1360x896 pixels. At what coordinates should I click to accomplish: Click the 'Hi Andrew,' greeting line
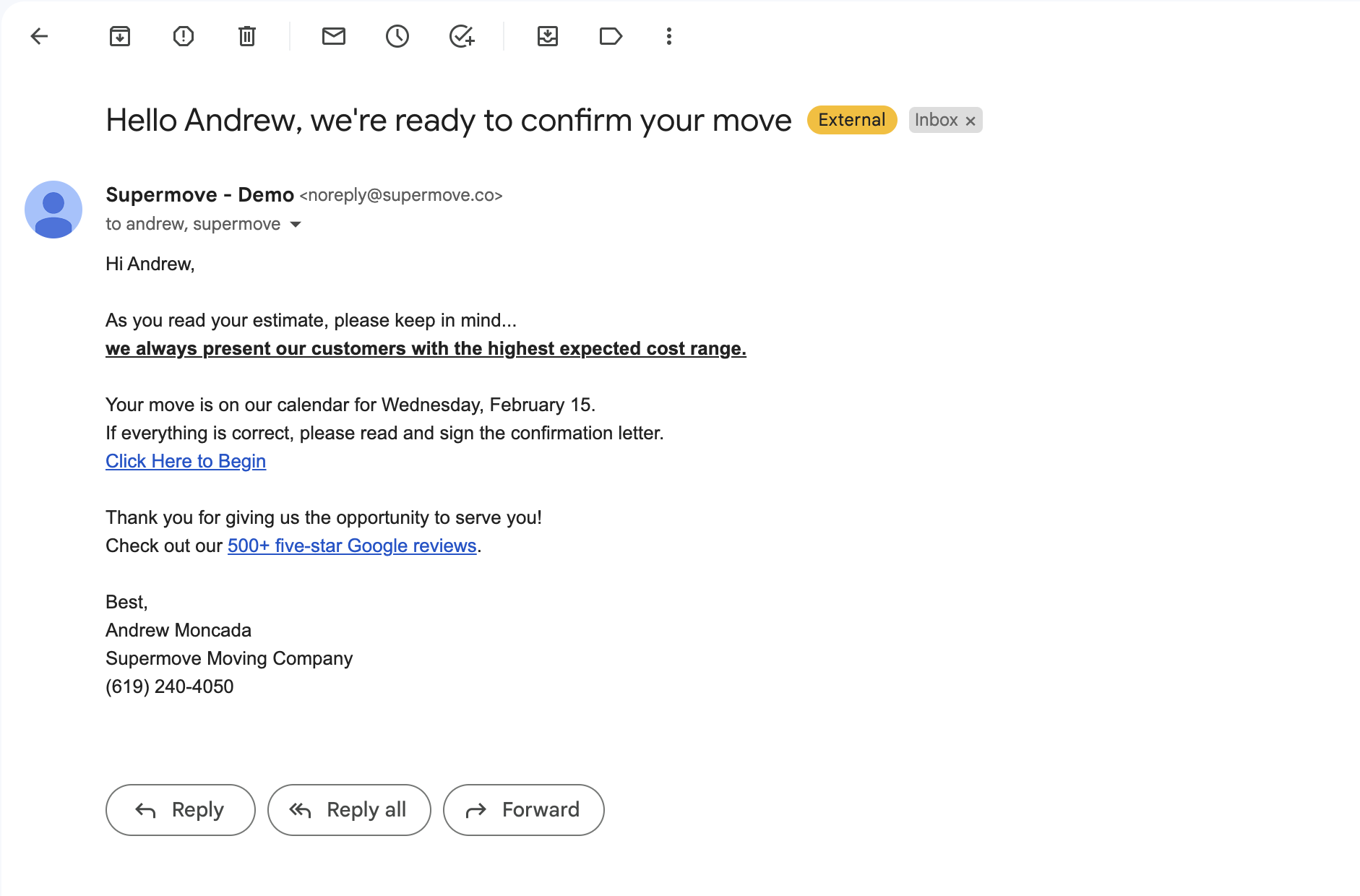(150, 264)
